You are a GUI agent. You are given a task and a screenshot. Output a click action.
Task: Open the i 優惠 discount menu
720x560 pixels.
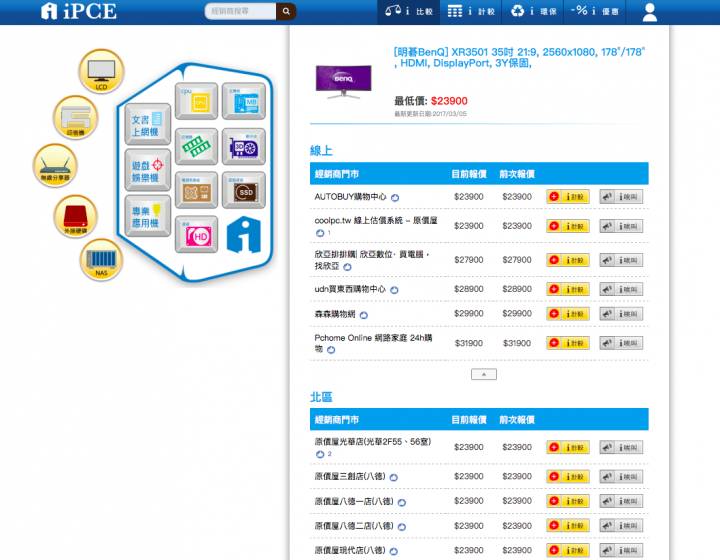(595, 11)
